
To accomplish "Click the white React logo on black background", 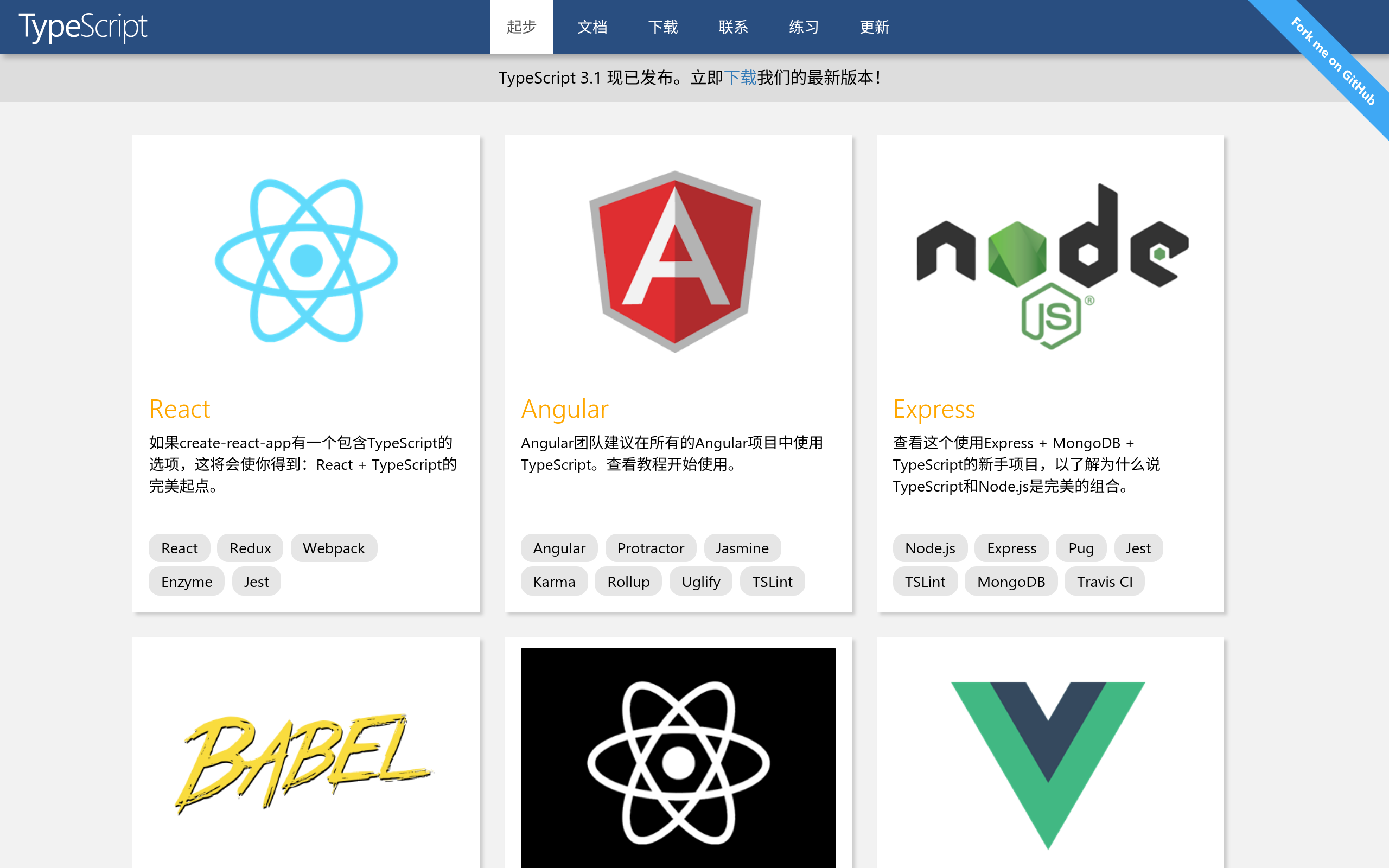I will (x=678, y=758).
